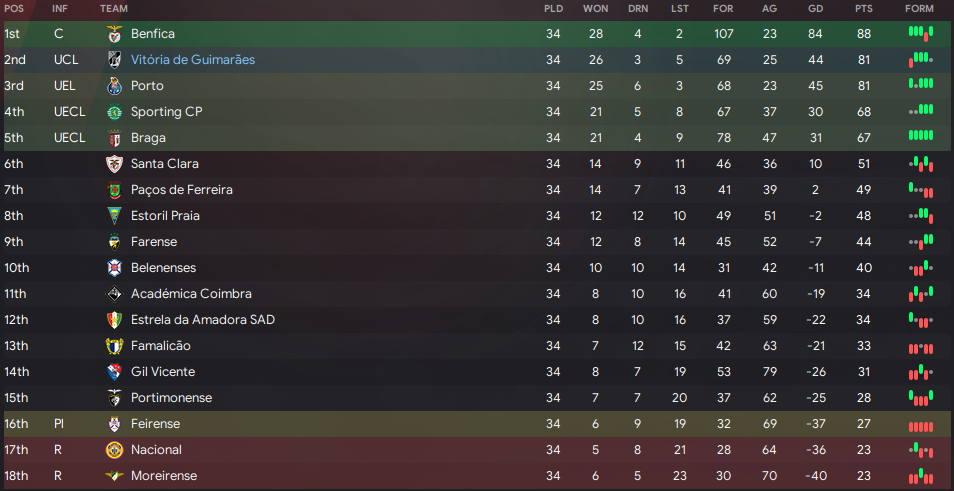
Task: Select the Belenenses table row
Action: click(477, 268)
